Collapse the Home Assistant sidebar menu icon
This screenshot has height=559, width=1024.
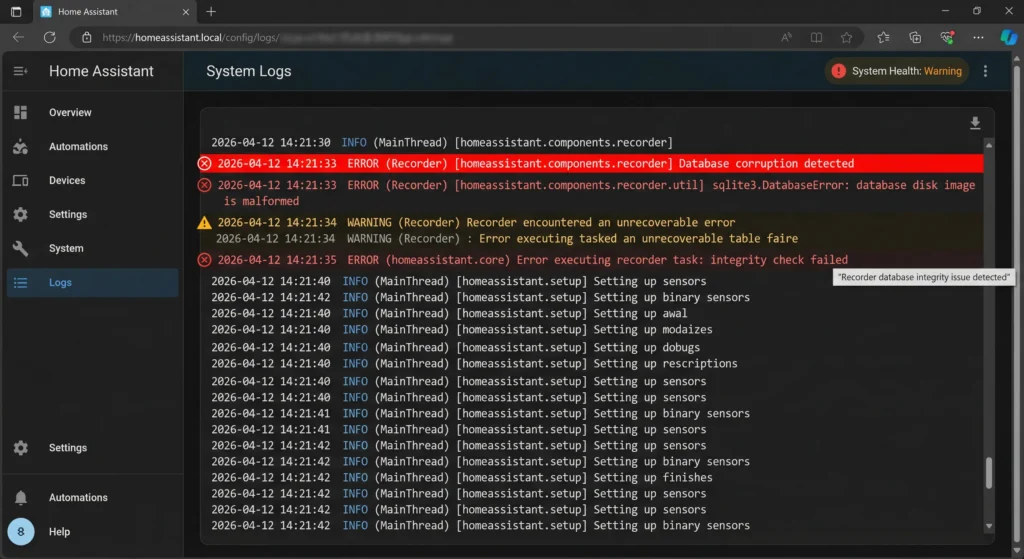point(20,71)
